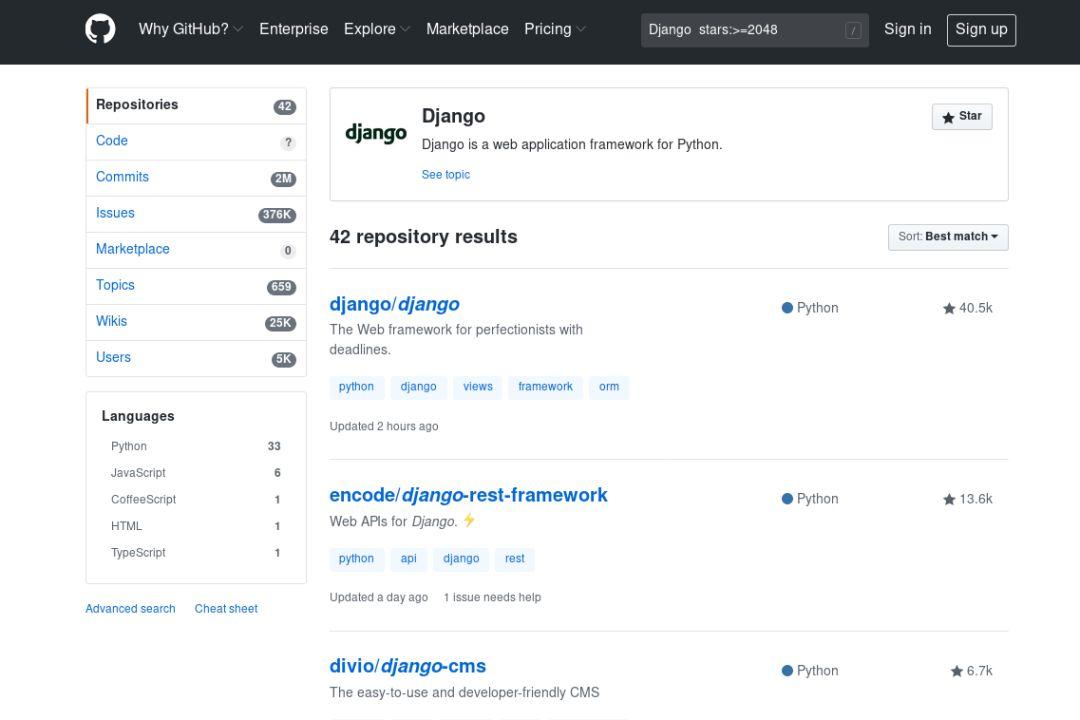Select the Commits results filter
1080x720 pixels.
pyautogui.click(x=196, y=177)
